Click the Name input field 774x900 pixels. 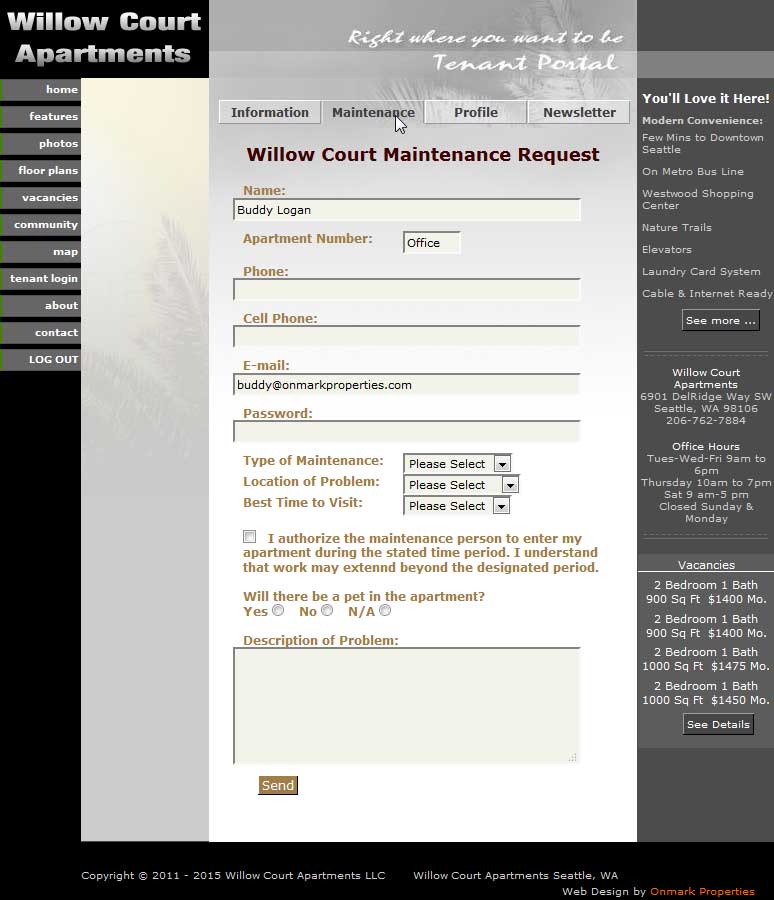(407, 210)
